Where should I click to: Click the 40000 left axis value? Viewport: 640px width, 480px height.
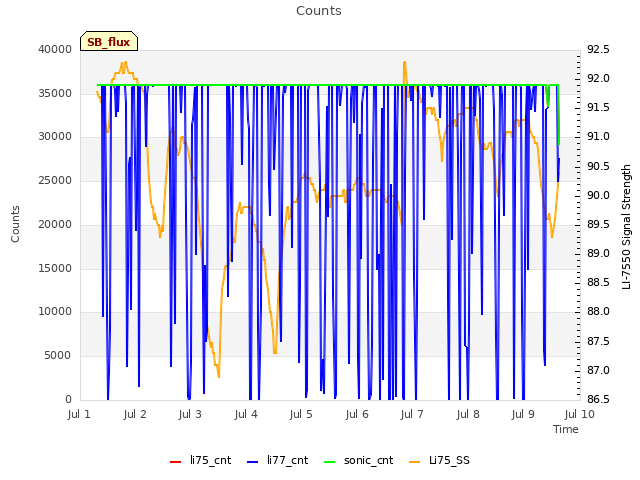pos(55,49)
